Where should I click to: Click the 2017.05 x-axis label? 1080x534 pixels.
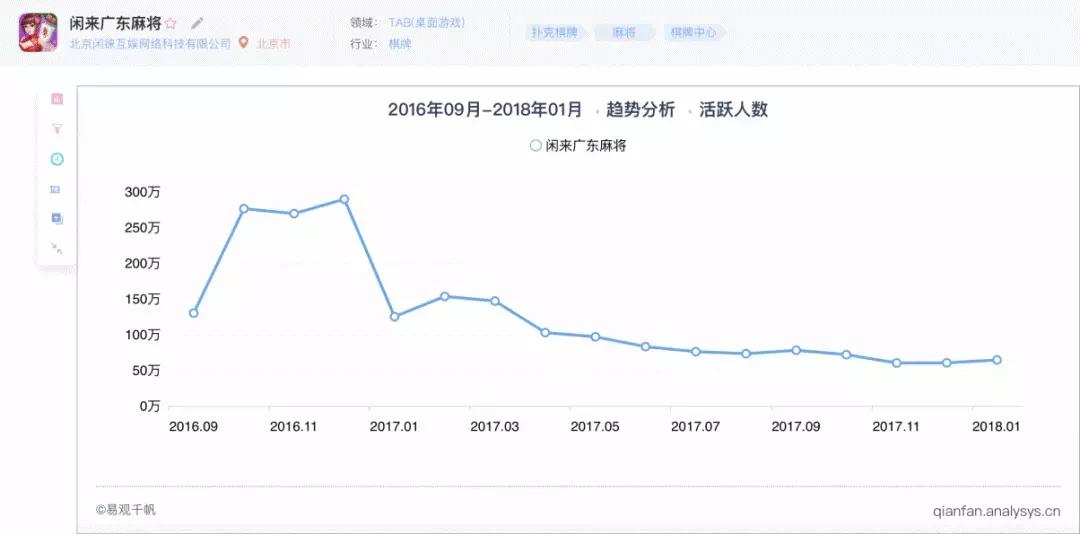595,427
